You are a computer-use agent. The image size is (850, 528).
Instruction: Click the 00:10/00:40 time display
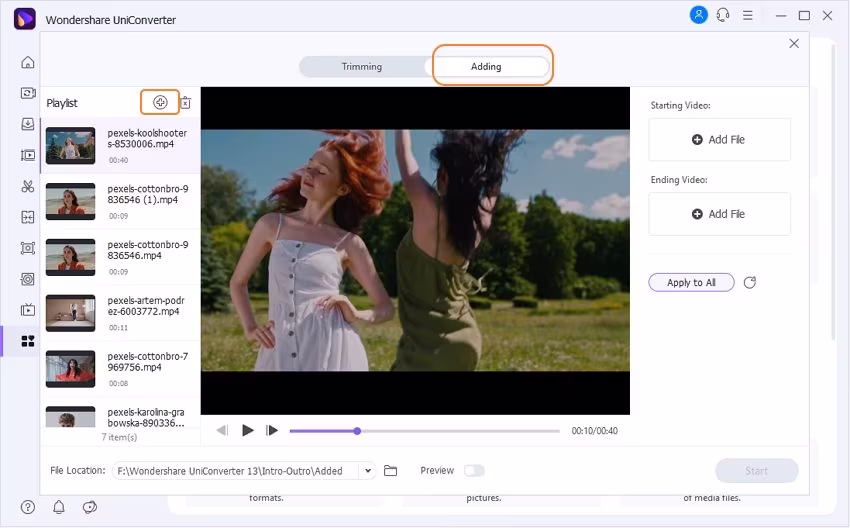594,431
